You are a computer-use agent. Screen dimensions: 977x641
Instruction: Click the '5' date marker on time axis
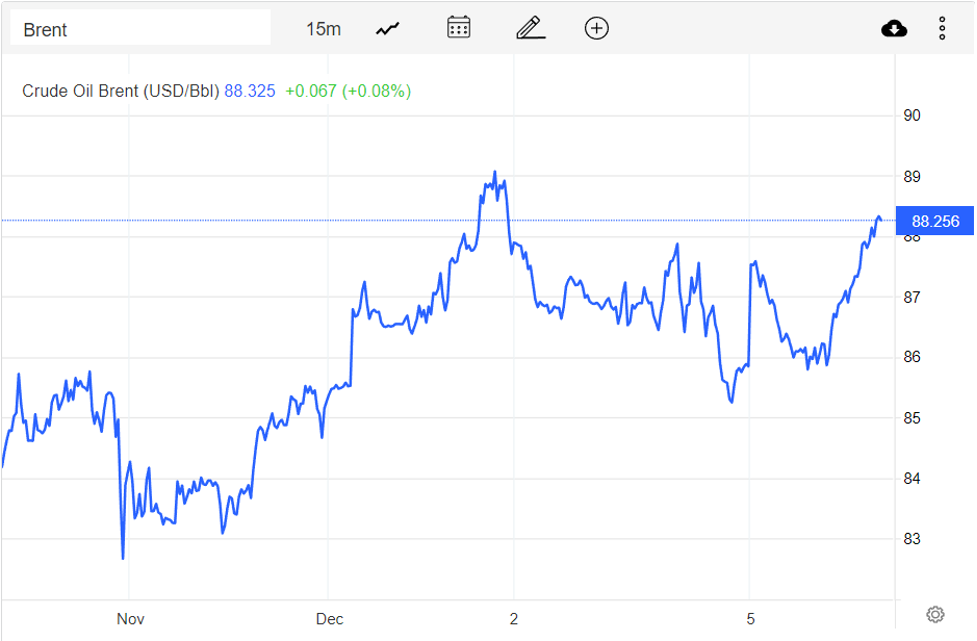click(750, 619)
